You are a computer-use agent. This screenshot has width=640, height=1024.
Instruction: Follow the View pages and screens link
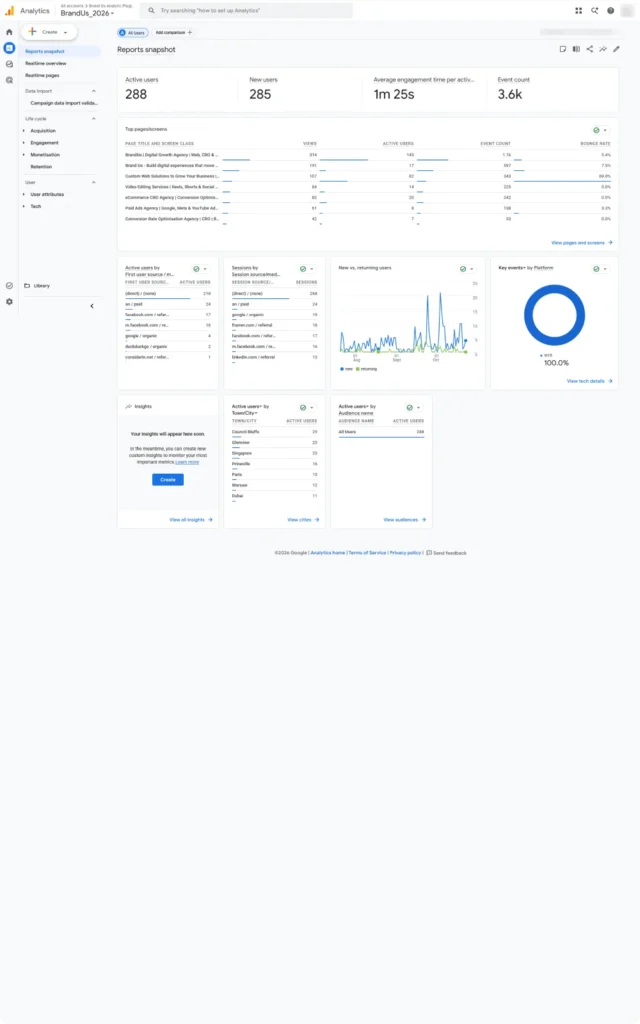[x=581, y=242]
